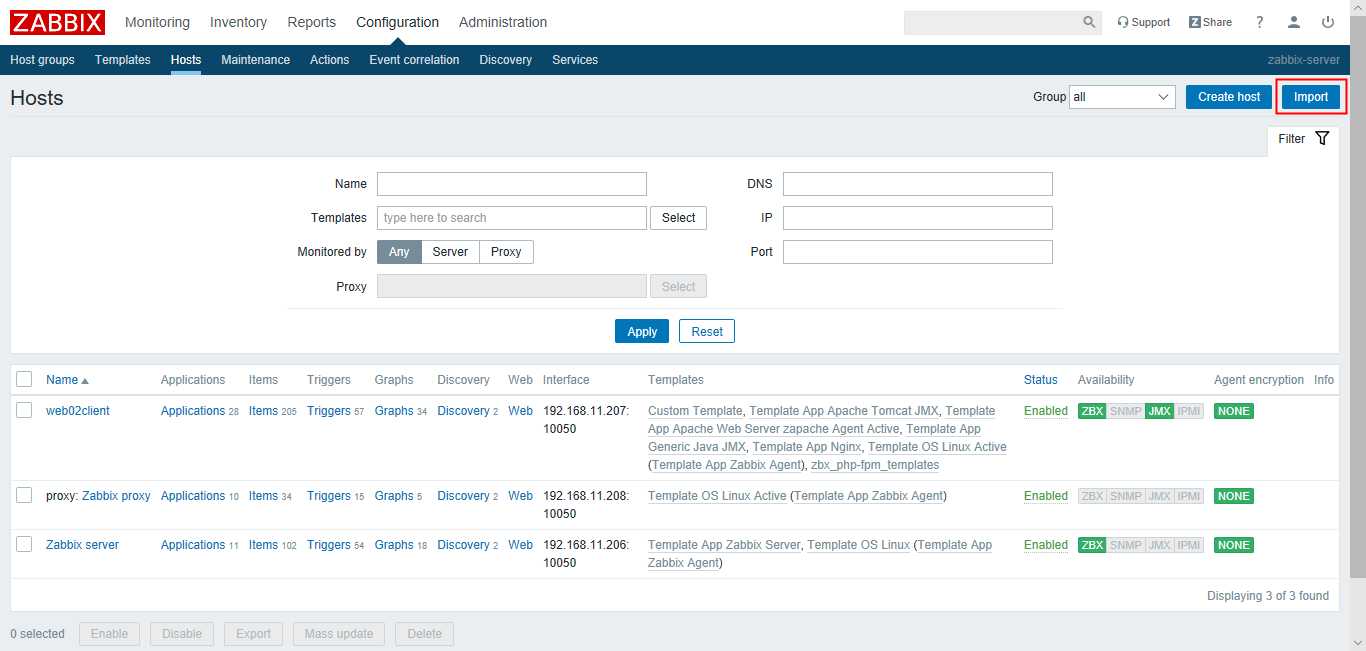This screenshot has height=651, width=1366.
Task: Go to Event correlation submenu
Action: [x=414, y=60]
